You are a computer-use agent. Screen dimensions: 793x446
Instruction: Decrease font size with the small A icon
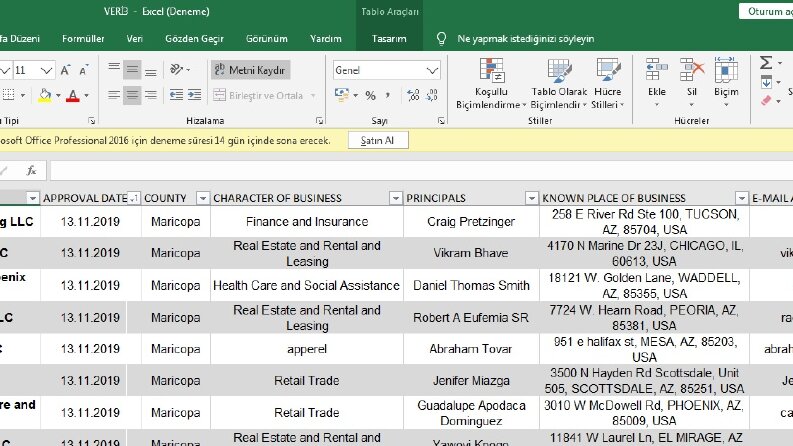[x=84, y=70]
